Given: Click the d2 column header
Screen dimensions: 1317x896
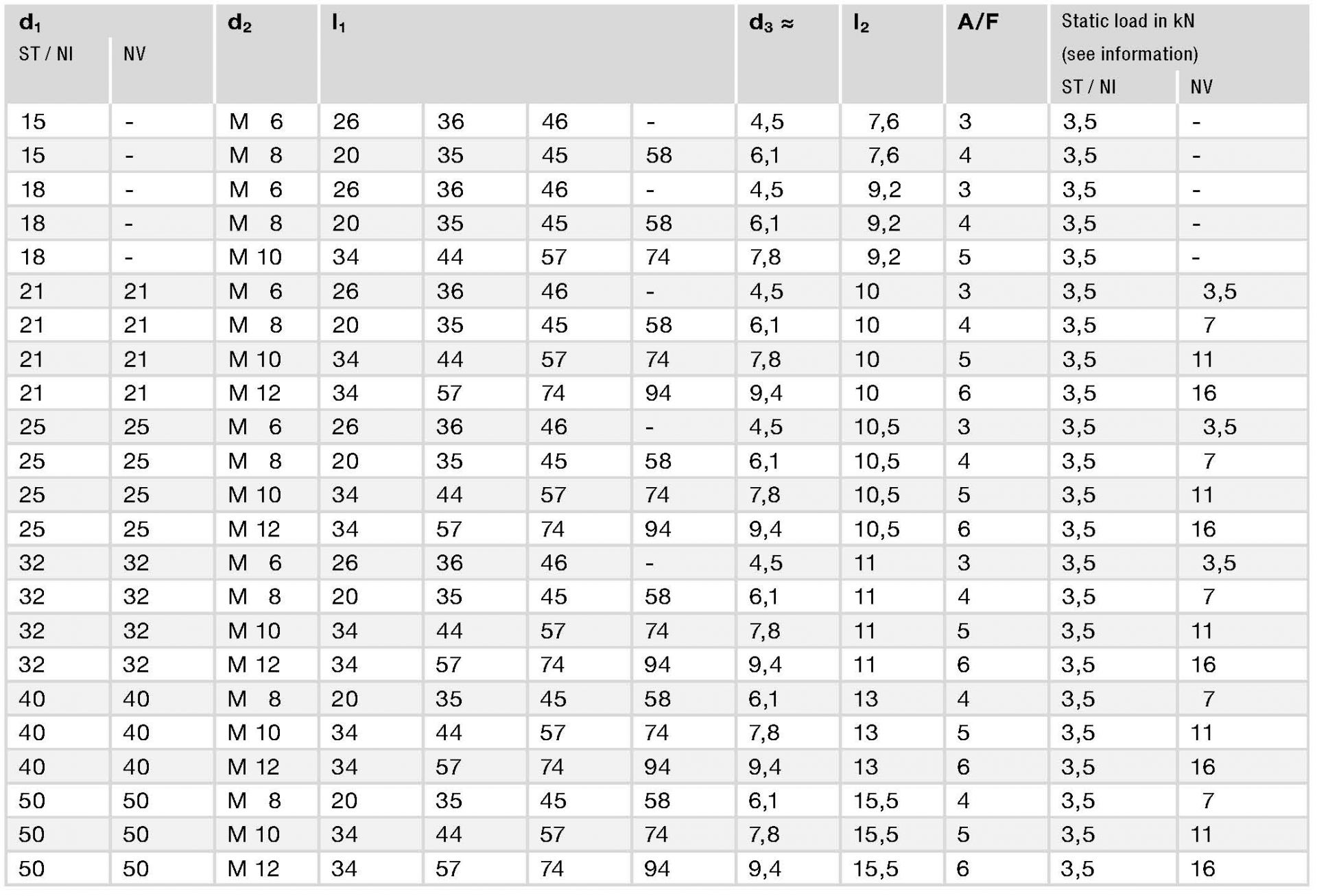Looking at the screenshot, I should click(x=239, y=23).
